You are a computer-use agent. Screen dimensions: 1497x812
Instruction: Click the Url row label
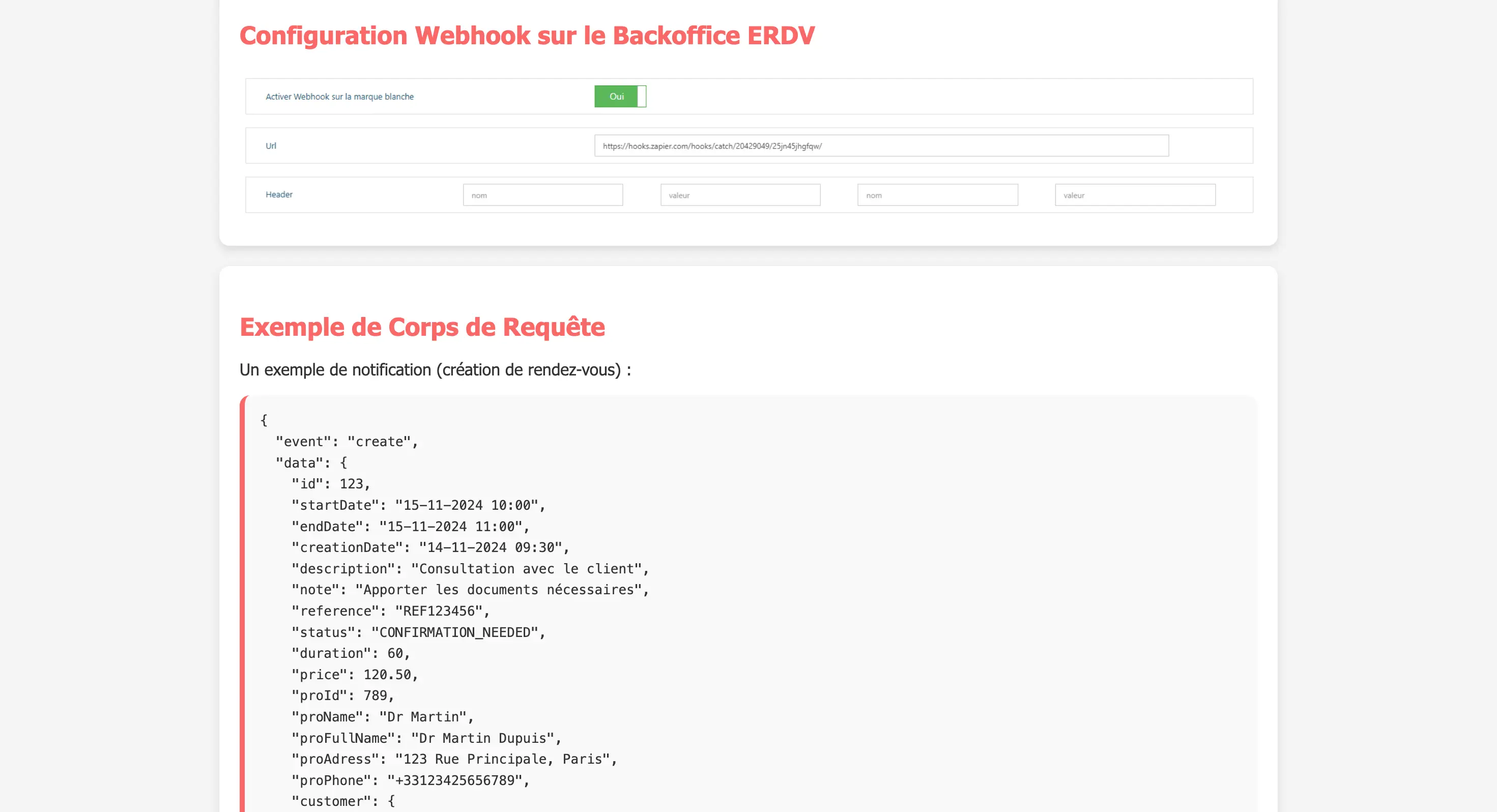tap(271, 146)
